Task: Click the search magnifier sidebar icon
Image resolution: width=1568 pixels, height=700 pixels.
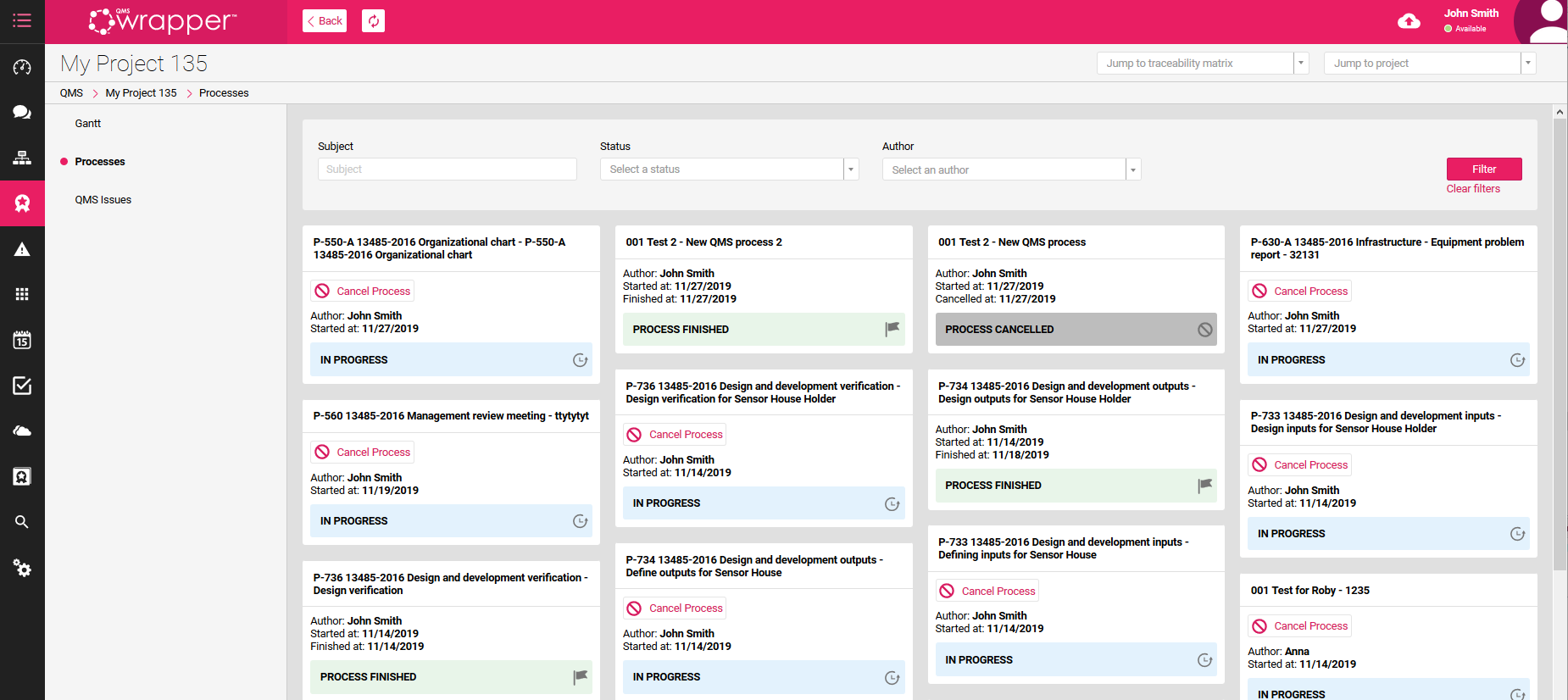Action: click(22, 522)
